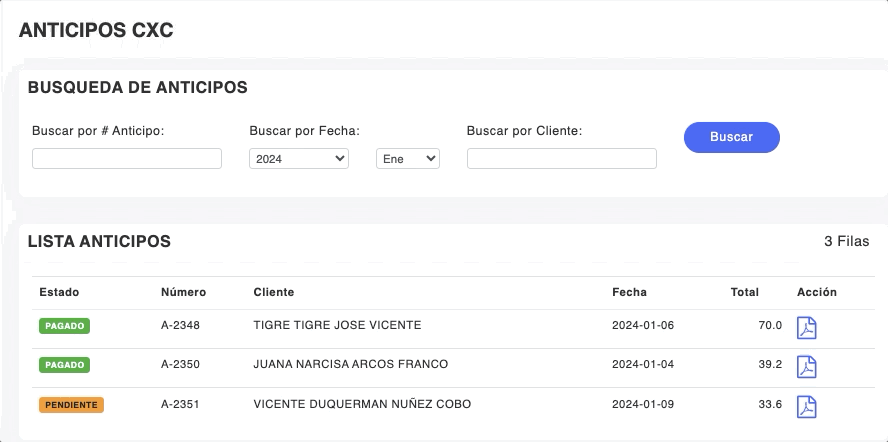Click the date 2024-01-09 cell
The image size is (888, 442).
[643, 404]
